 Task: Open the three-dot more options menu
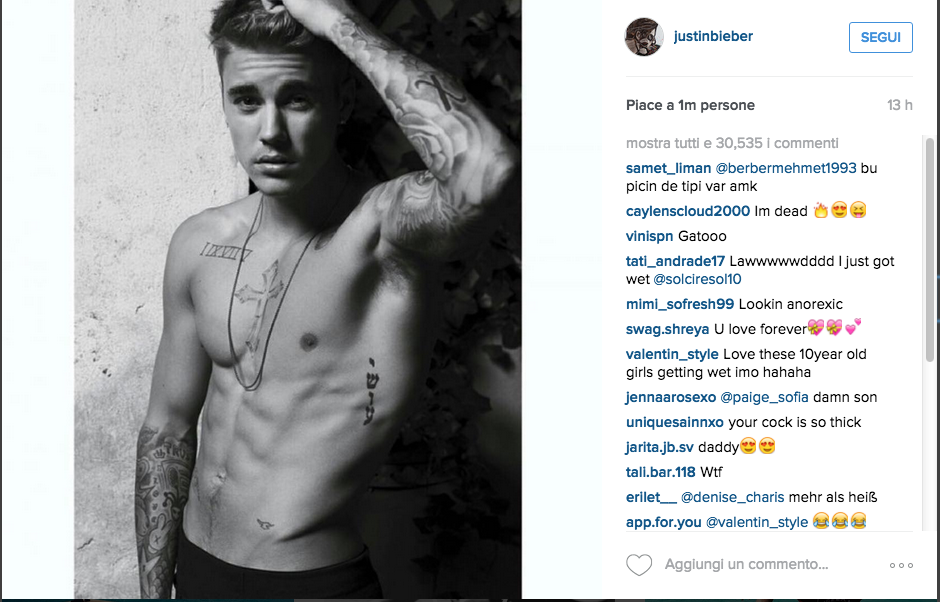point(901,565)
